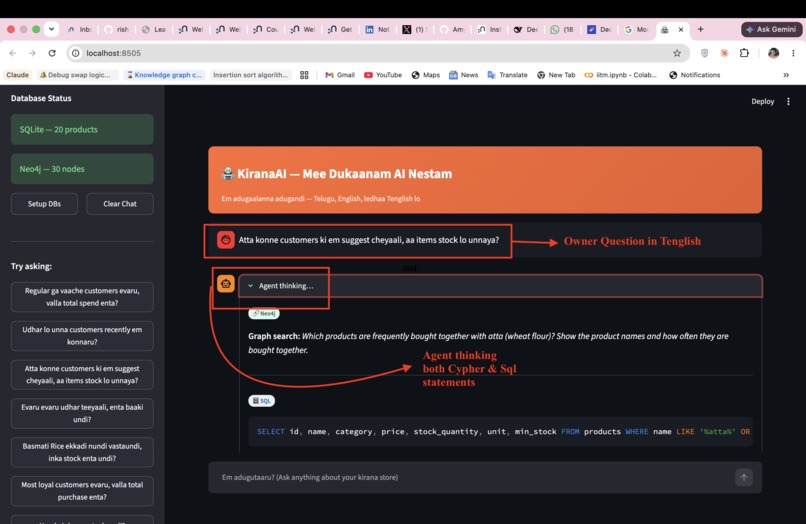Screen dimensions: 806x524
Task: Click the 'Database Status' sidebar heading
Action: point(41,98)
